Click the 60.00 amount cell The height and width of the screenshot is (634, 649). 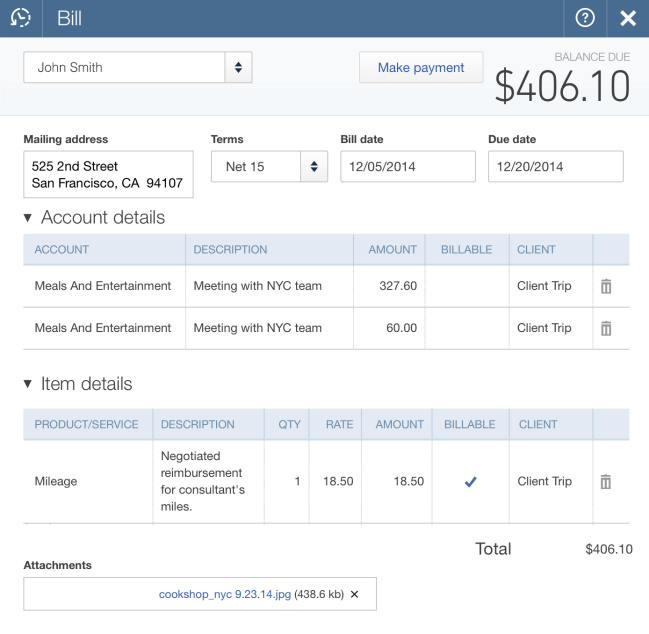pos(389,328)
